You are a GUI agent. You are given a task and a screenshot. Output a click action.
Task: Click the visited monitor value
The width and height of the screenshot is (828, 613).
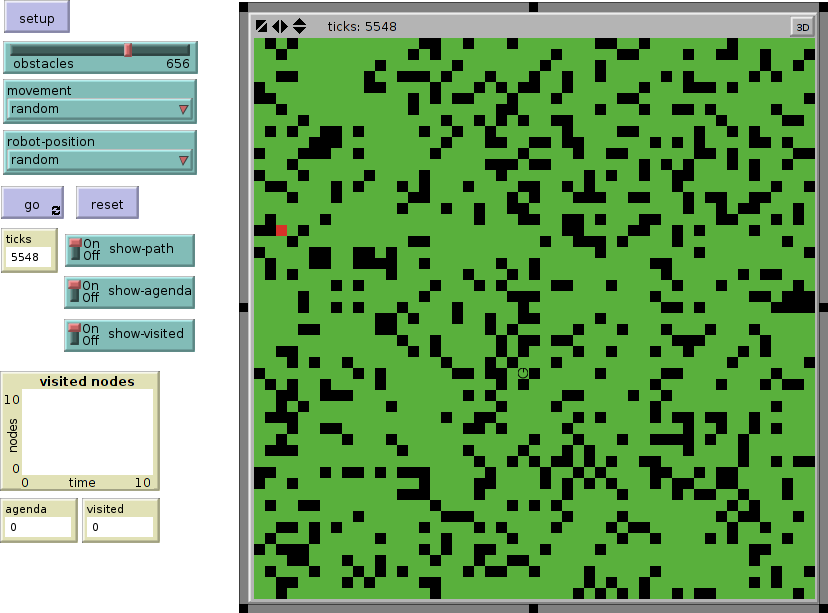click(x=120, y=527)
